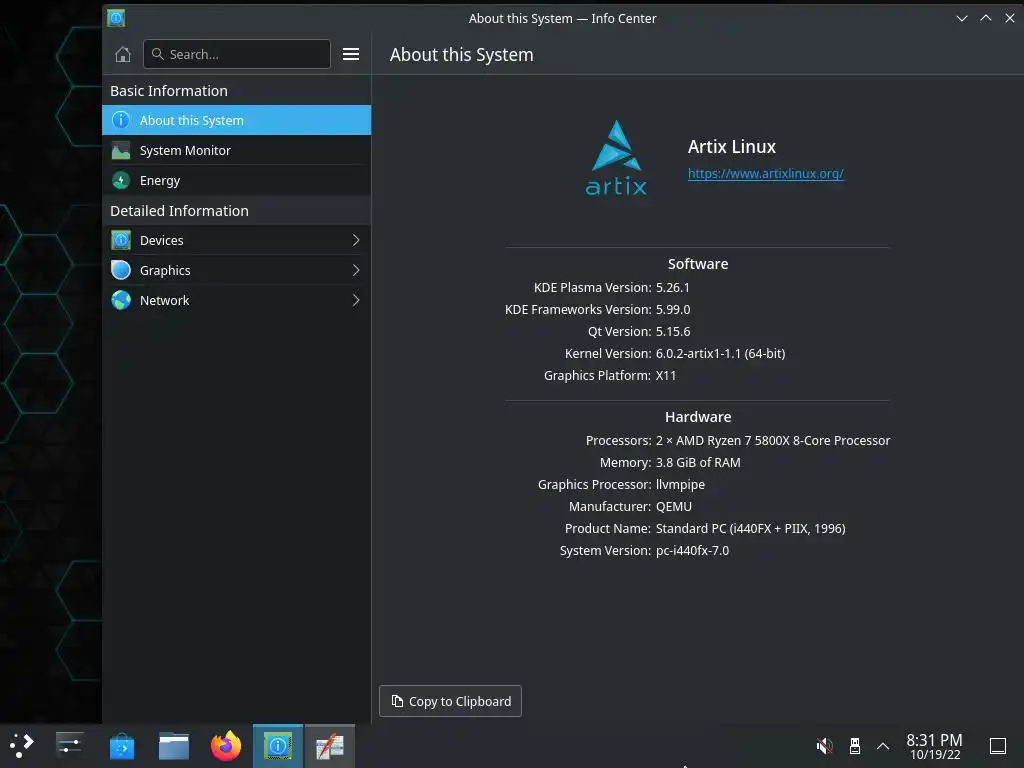This screenshot has height=768, width=1024.
Task: Click the Artix Linux heading
Action: coord(731,146)
